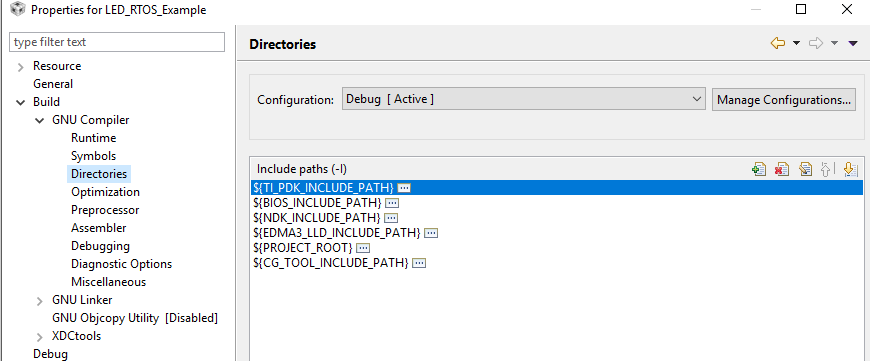The height and width of the screenshot is (361, 870).
Task: Click the ellipsis beside ${CG_TOOL_INCLUDE_PATH}
Action: pos(419,263)
